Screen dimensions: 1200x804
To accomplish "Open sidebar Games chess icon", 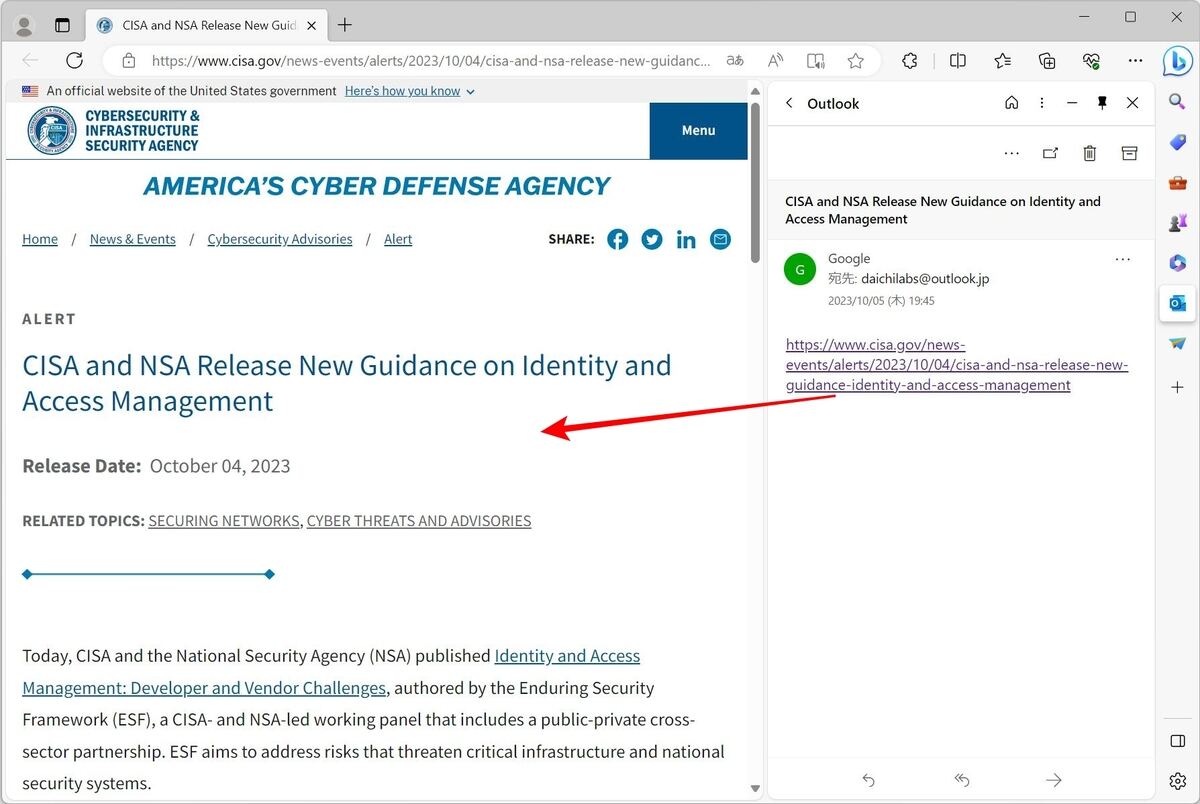I will (x=1177, y=223).
